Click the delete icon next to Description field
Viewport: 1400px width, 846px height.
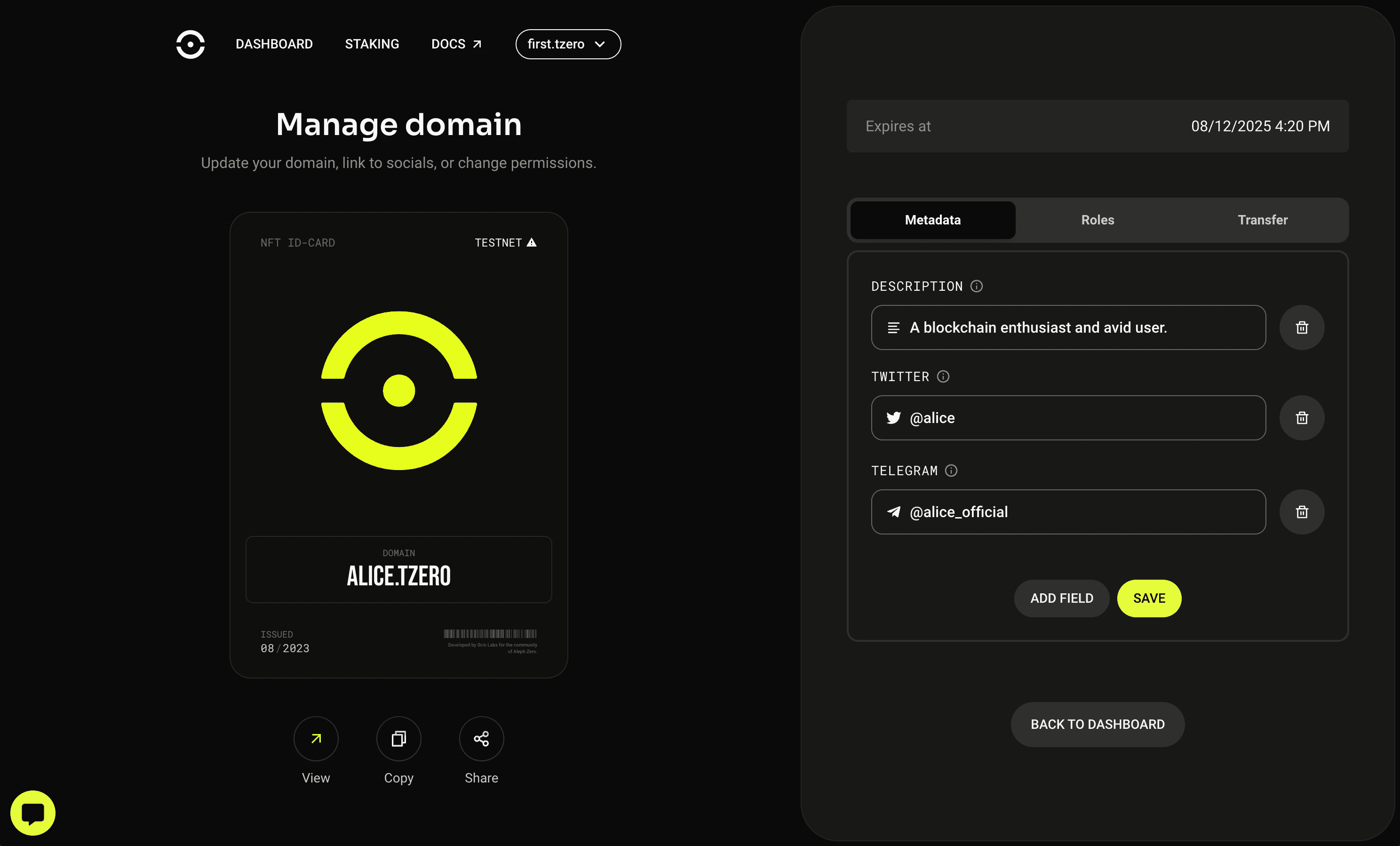click(x=1301, y=327)
